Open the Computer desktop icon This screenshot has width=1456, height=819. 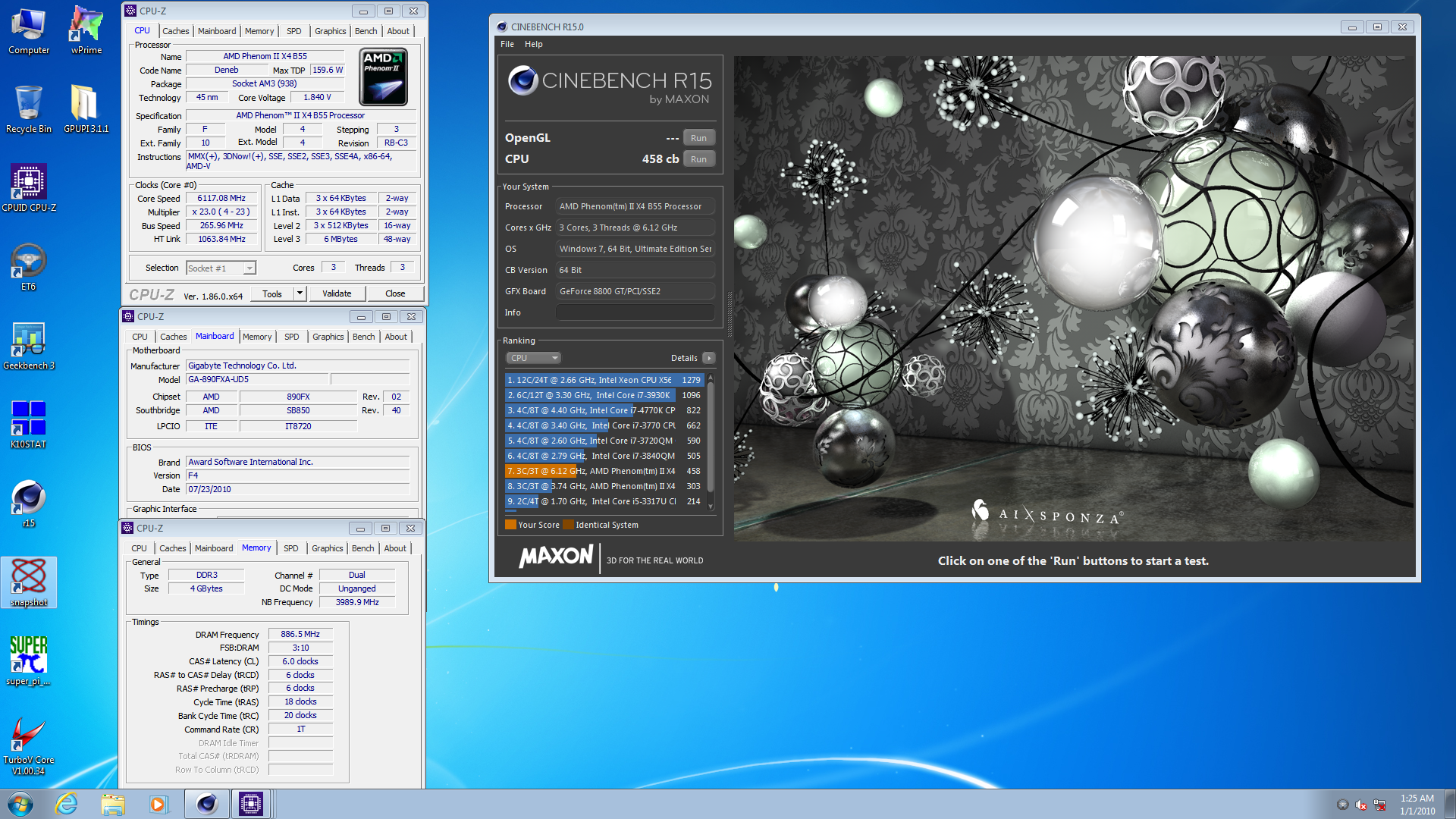[x=29, y=32]
